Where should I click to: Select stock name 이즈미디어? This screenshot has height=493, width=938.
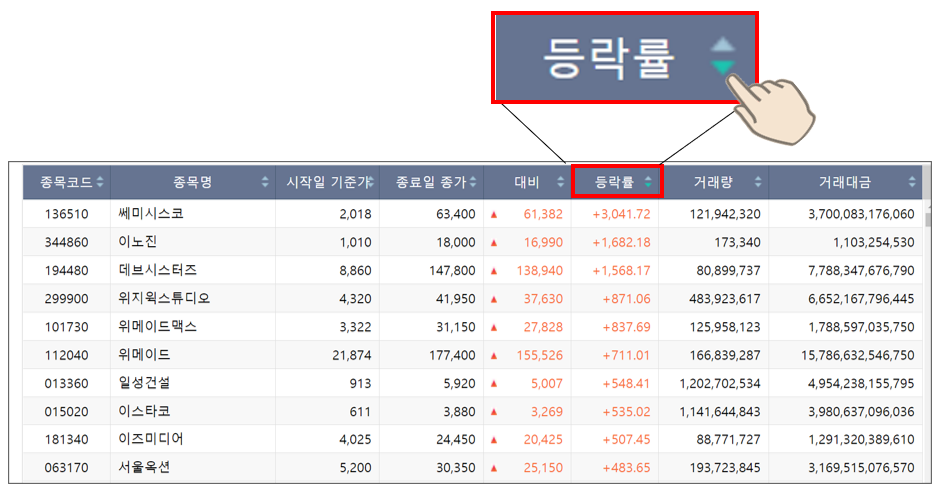coord(151,439)
